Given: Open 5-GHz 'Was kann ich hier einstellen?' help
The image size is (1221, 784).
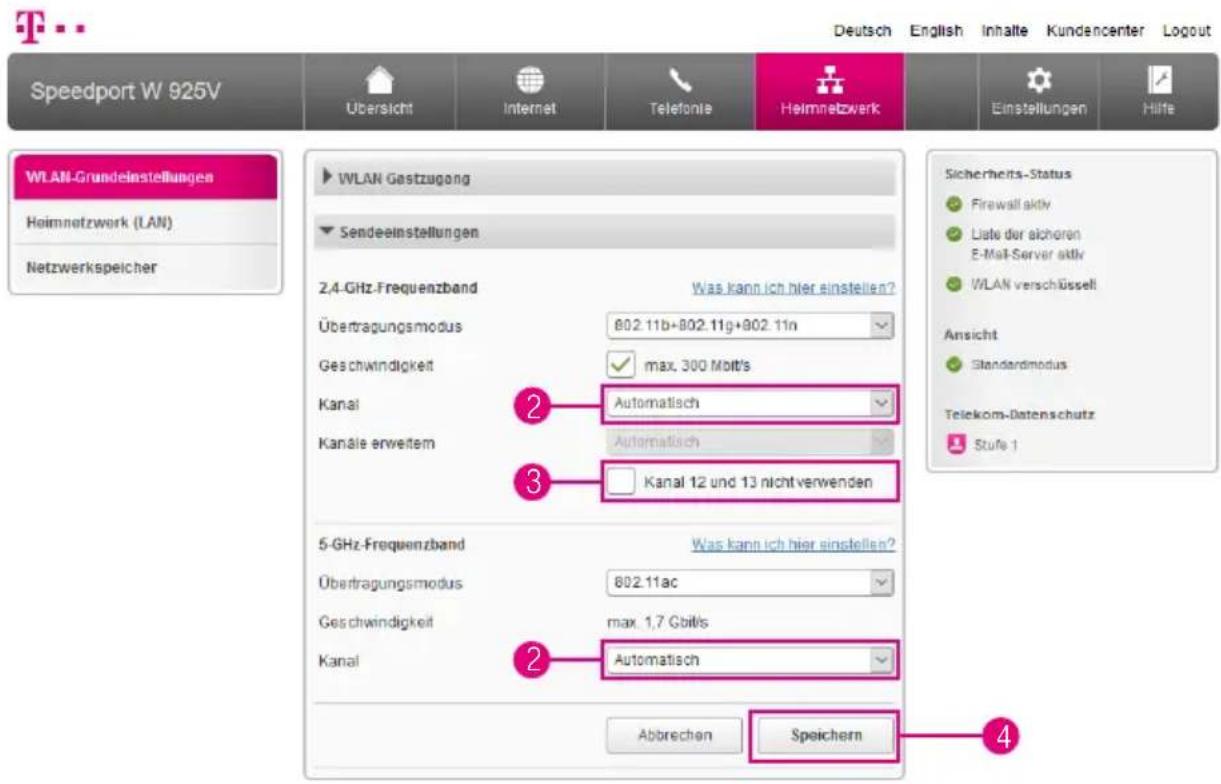Looking at the screenshot, I should click(x=793, y=545).
